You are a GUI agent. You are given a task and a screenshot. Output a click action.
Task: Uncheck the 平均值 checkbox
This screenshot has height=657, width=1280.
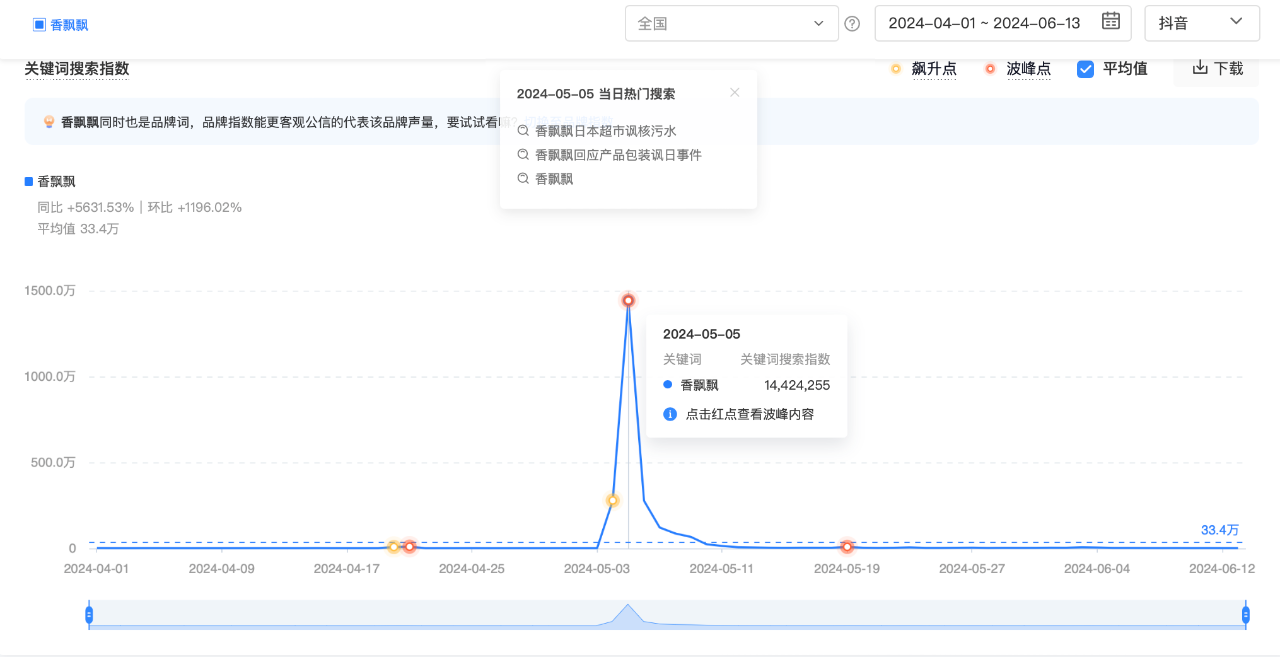(1085, 69)
